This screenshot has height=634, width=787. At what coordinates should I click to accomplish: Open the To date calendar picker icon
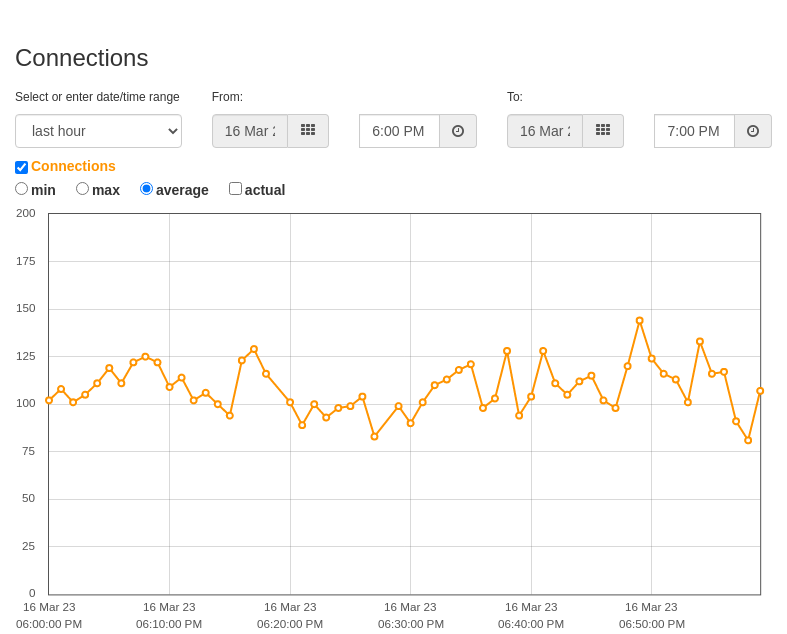(603, 131)
